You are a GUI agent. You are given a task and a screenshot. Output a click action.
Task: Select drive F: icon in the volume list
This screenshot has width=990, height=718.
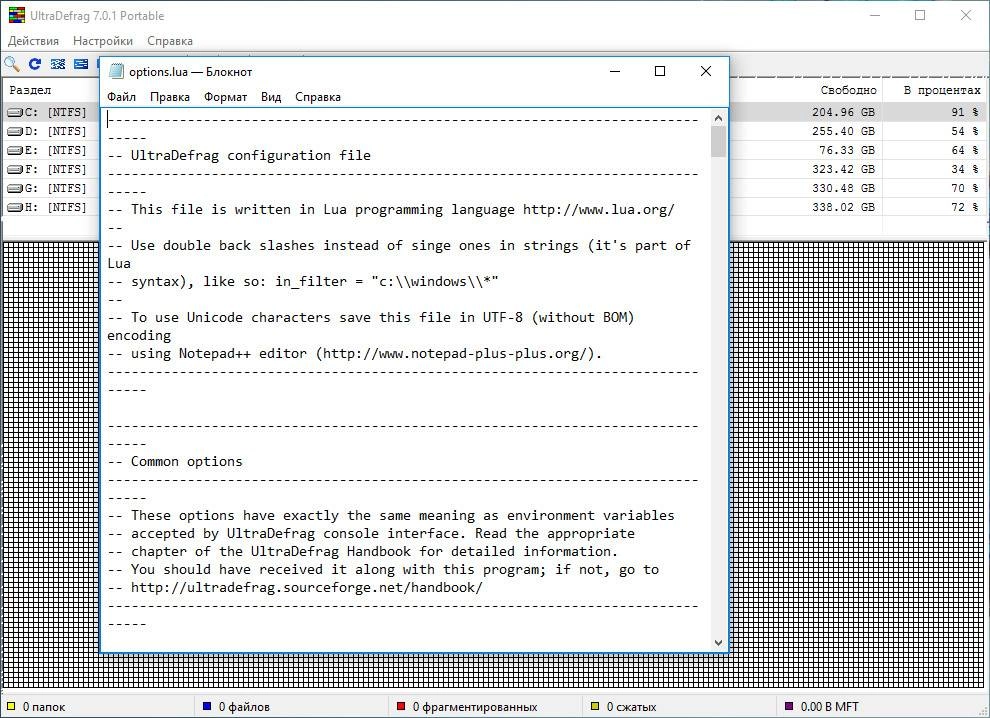click(x=15, y=169)
